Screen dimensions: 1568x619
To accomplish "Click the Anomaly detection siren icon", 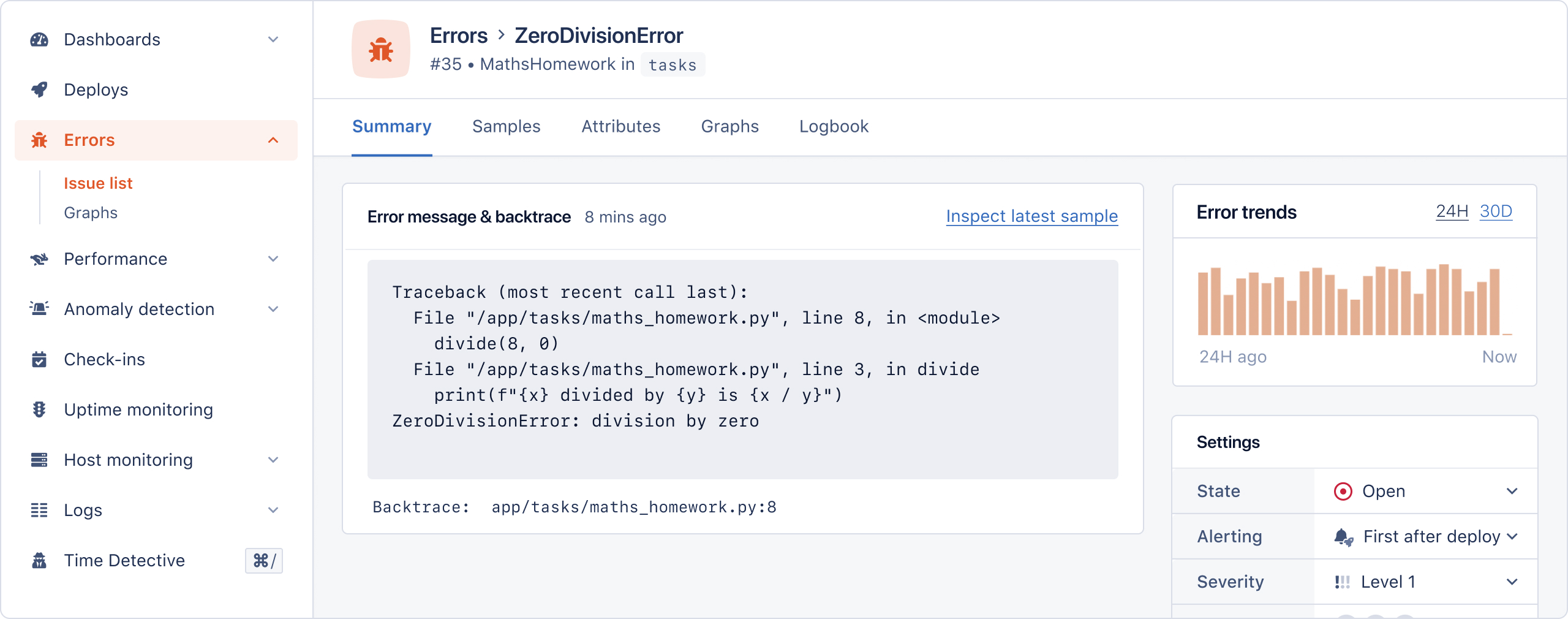I will tap(39, 309).
